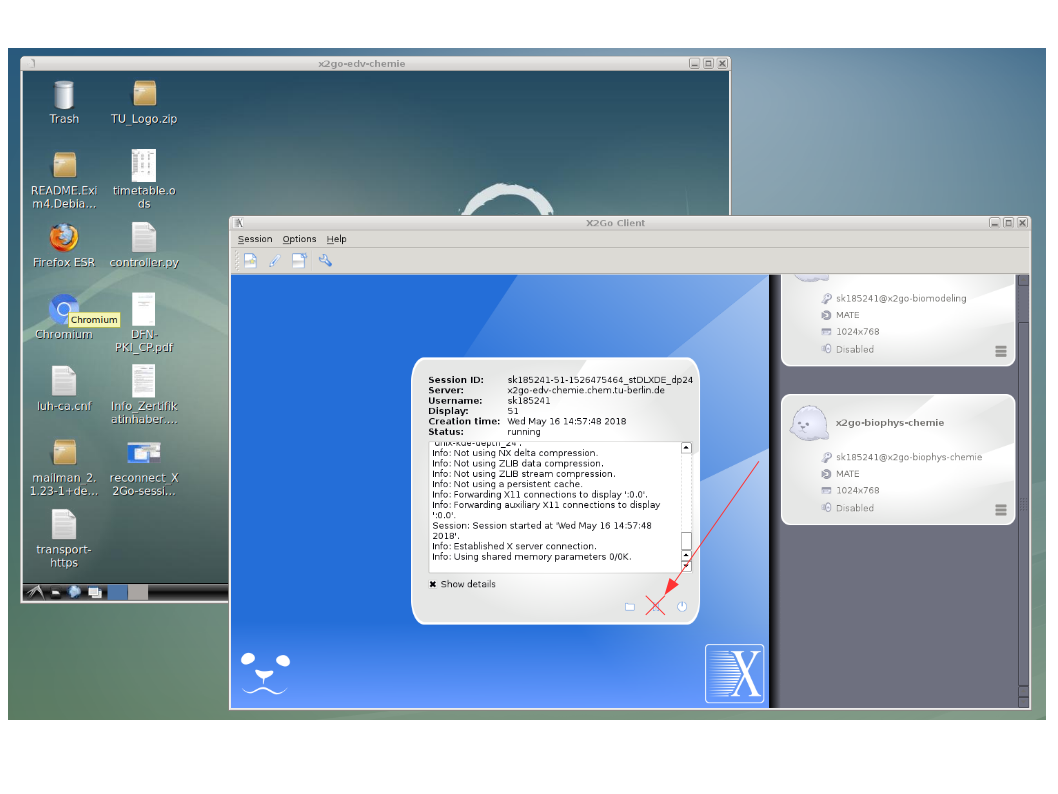Suspend session via the crossed-out icon
1058x794 pixels.
[x=655, y=606]
